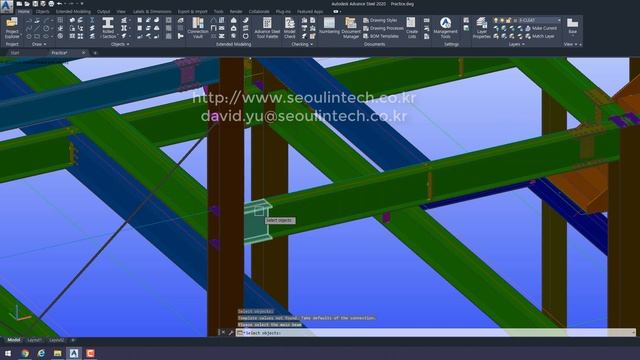The height and width of the screenshot is (360, 640).
Task: Switch to the Layout2 tab
Action: 56,340
